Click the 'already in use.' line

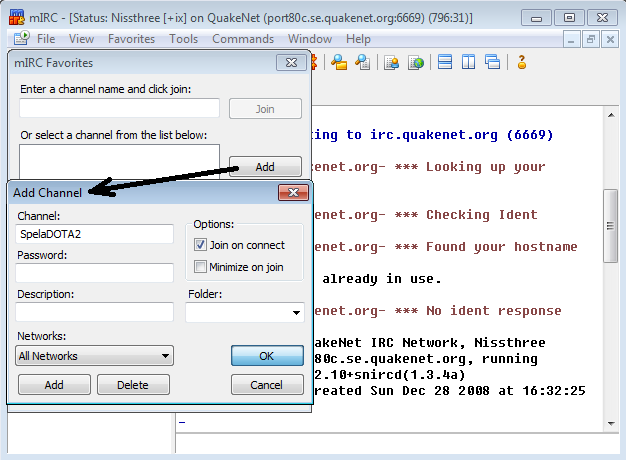click(x=382, y=279)
